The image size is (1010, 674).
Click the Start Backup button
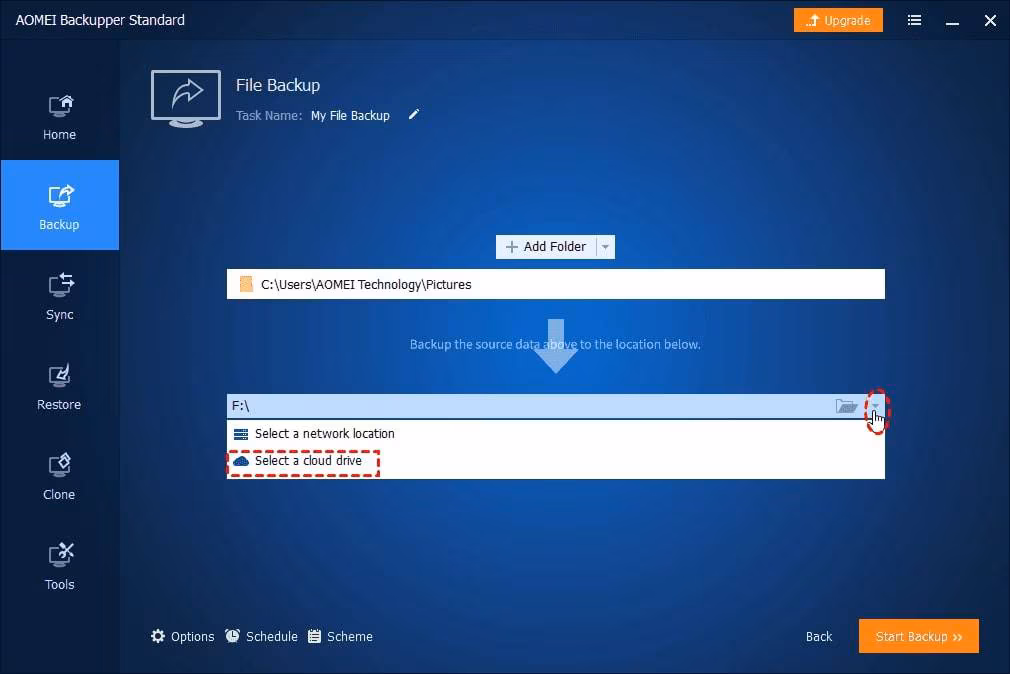[919, 637]
